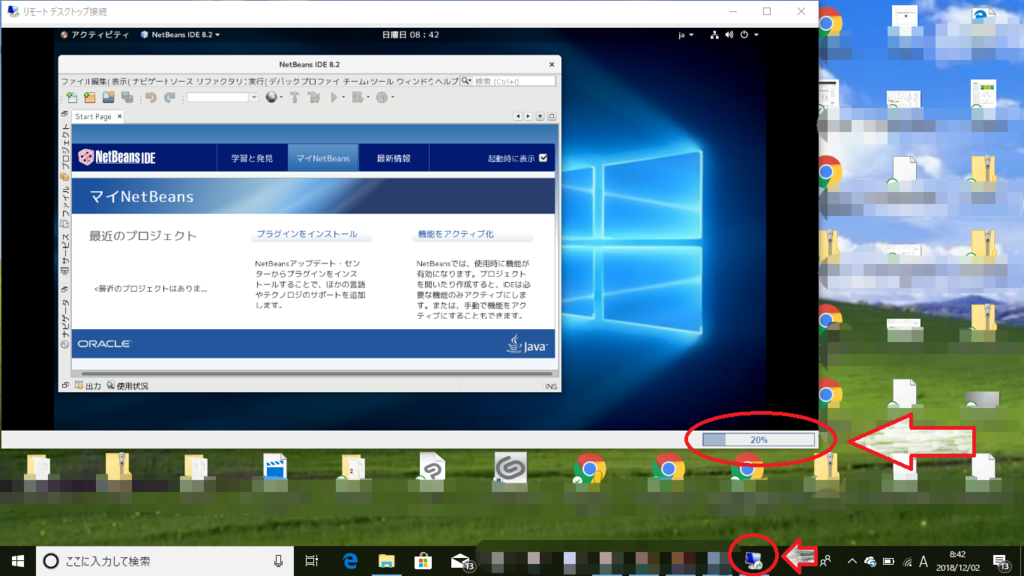Click 機能をアクティブ化 link

[456, 234]
